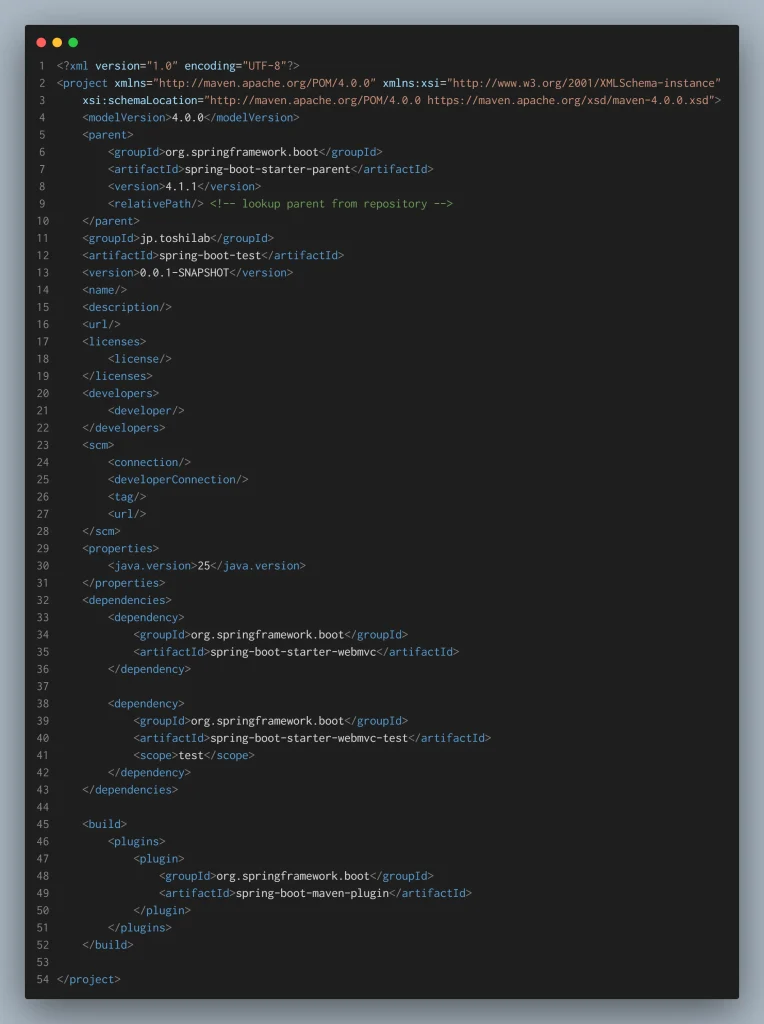Click the opening <developers> tag
This screenshot has height=1024, width=764.
[x=121, y=393]
